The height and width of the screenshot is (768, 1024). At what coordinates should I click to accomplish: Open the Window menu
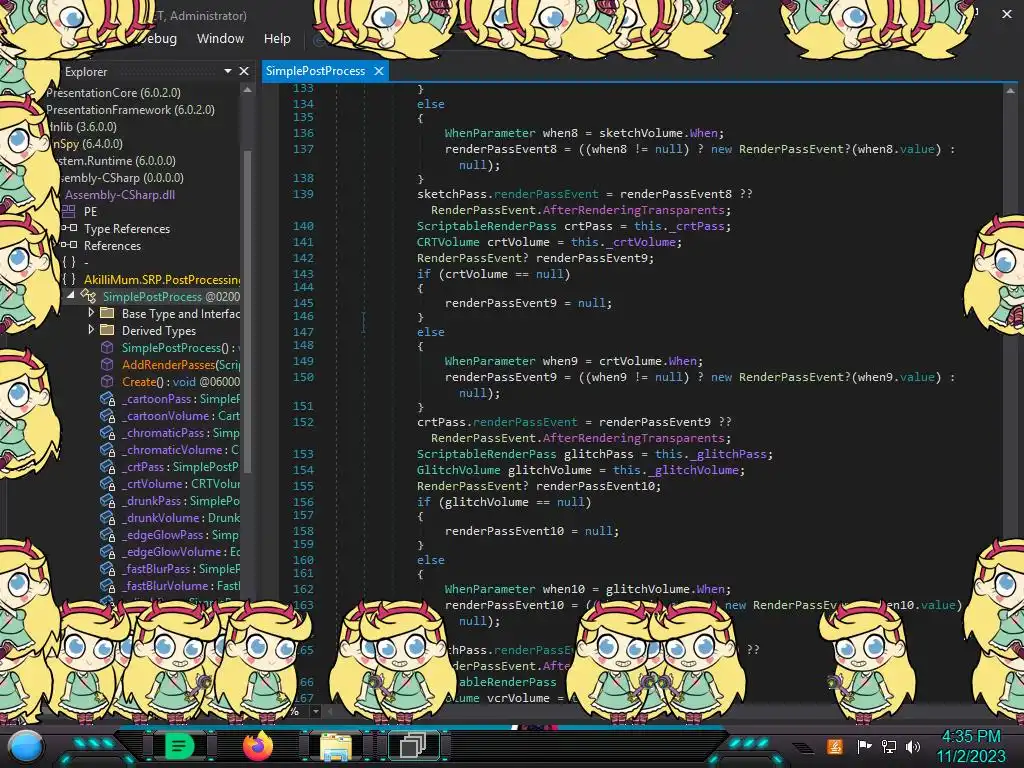pos(220,39)
